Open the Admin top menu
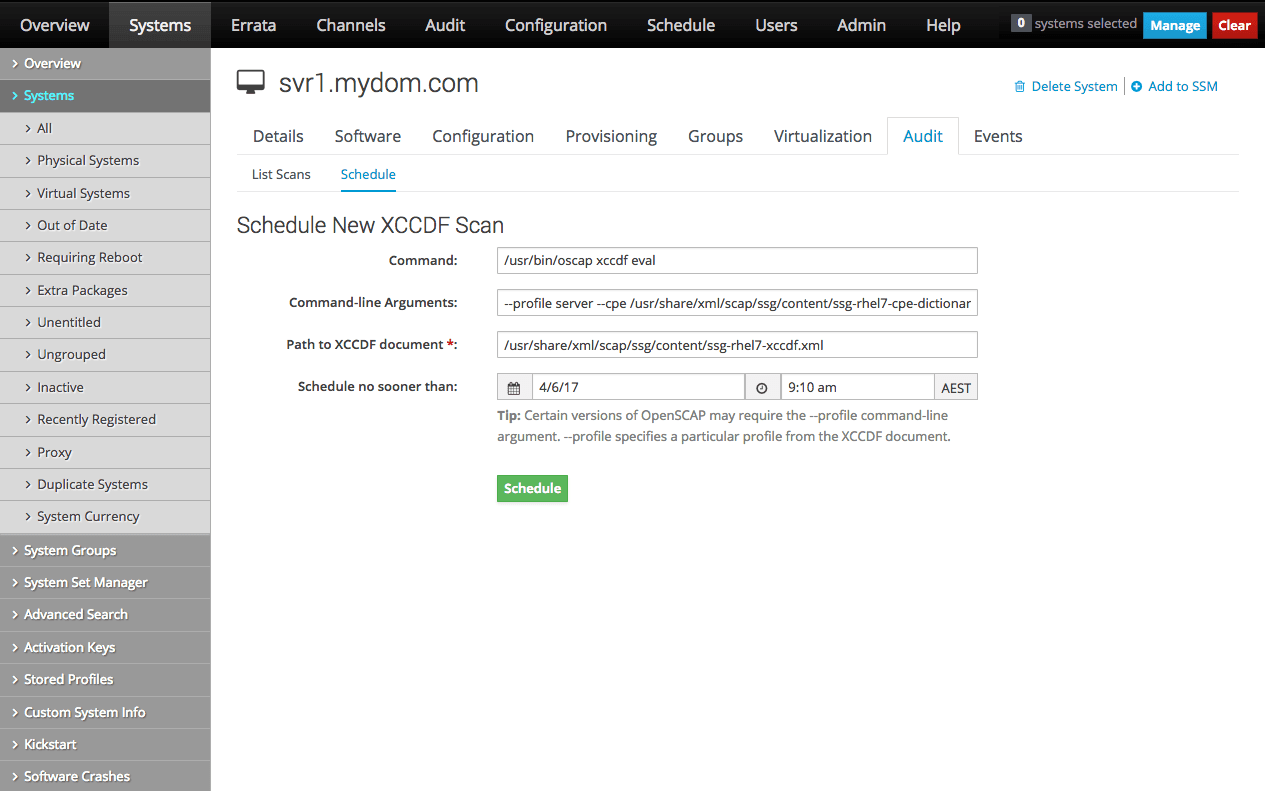Image resolution: width=1265 pixels, height=791 pixels. (862, 25)
